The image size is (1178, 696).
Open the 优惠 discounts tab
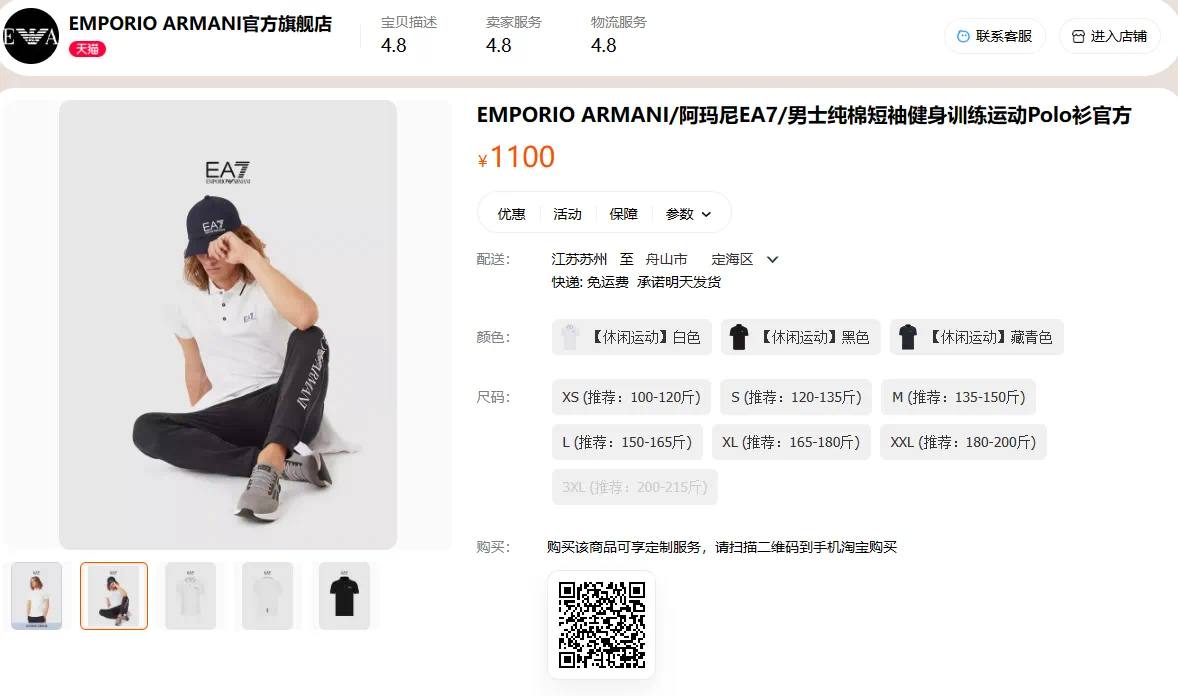(512, 214)
